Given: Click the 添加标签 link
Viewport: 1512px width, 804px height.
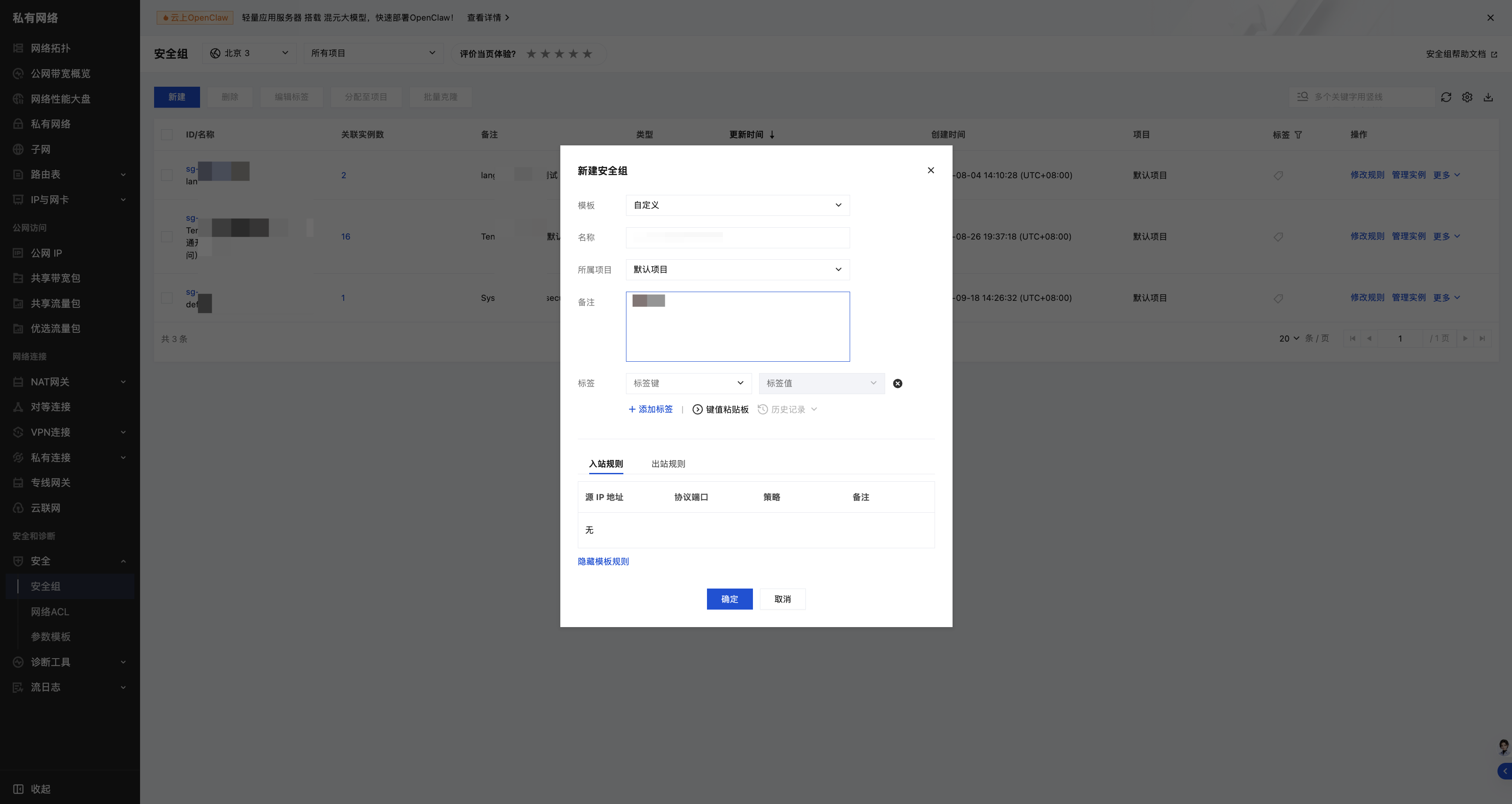Looking at the screenshot, I should click(651, 409).
